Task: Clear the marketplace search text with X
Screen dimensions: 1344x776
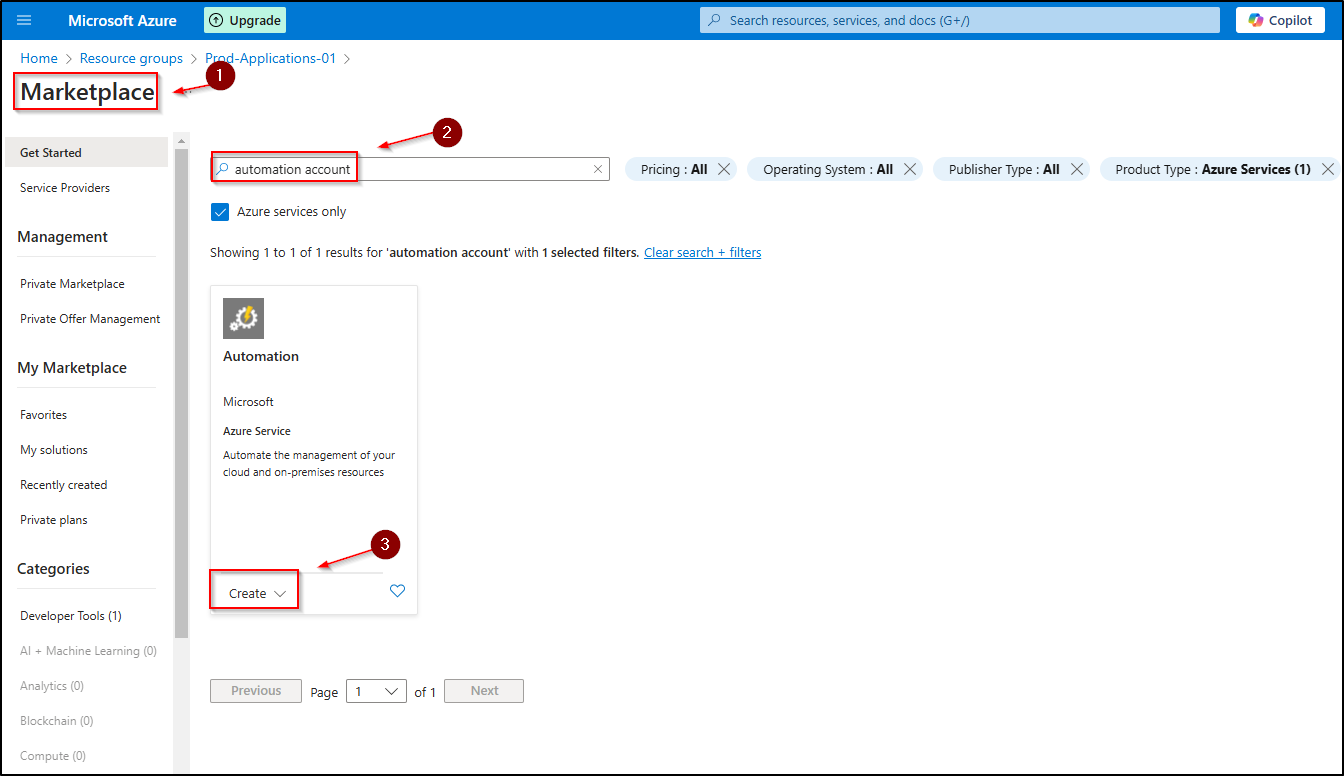Action: (598, 169)
